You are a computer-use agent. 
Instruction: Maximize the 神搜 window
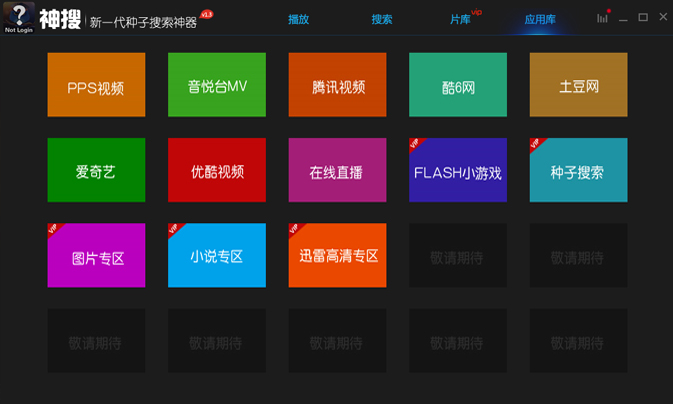(x=643, y=17)
